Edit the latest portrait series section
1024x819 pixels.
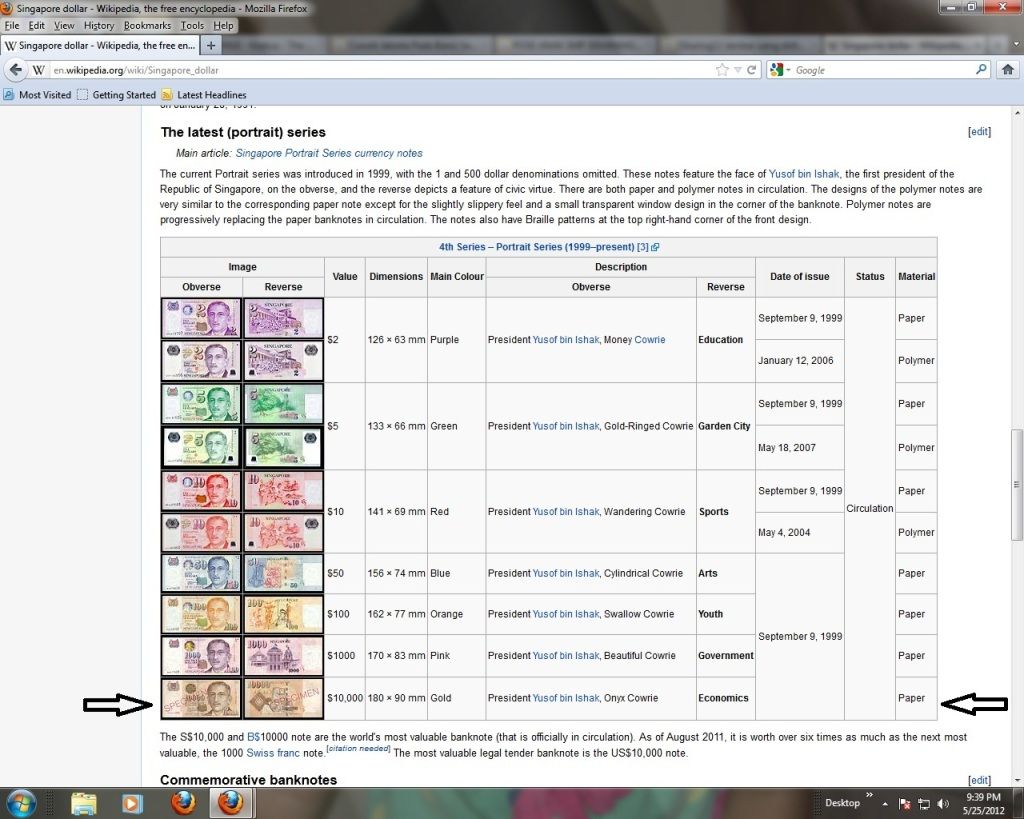979,131
